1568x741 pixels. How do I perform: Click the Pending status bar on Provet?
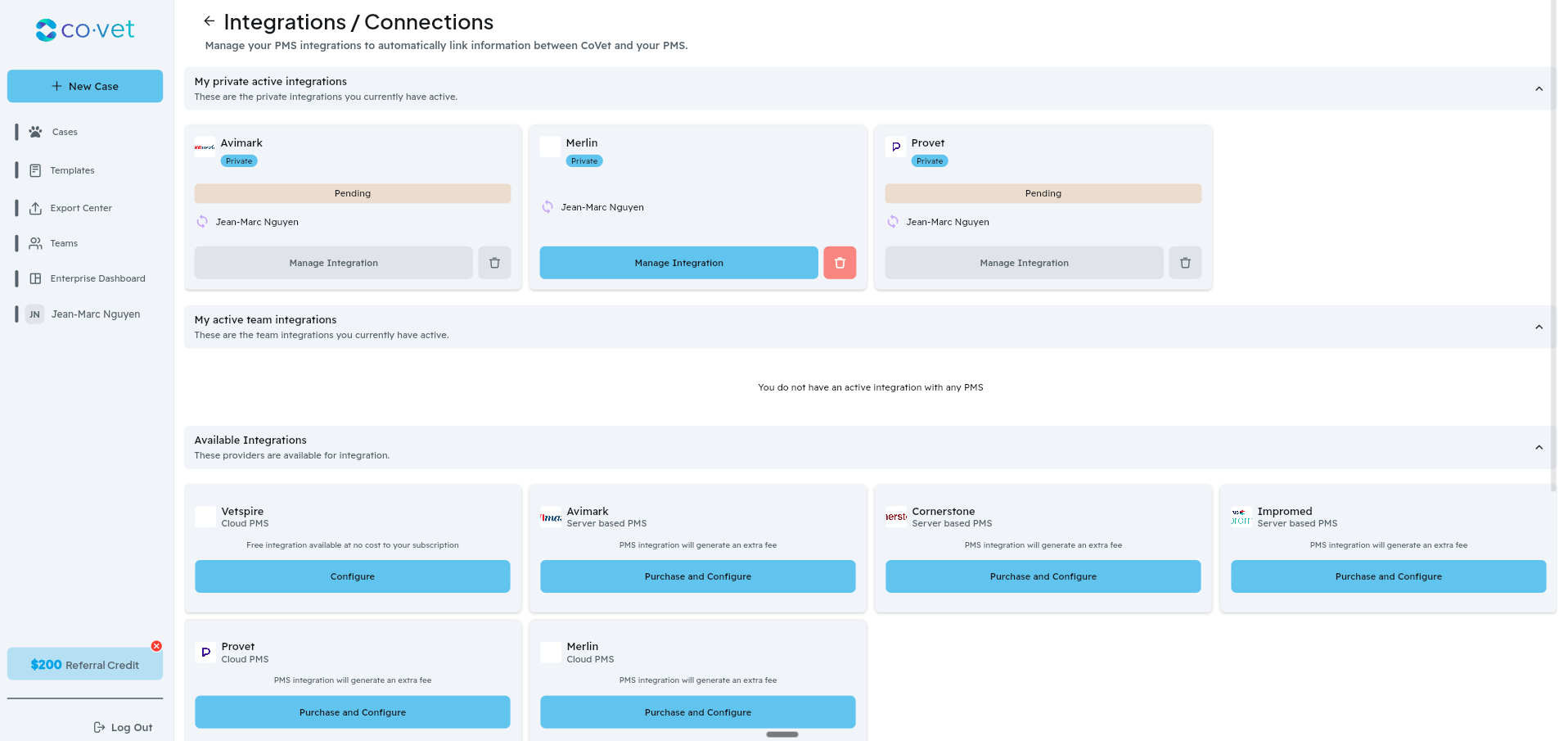point(1043,193)
